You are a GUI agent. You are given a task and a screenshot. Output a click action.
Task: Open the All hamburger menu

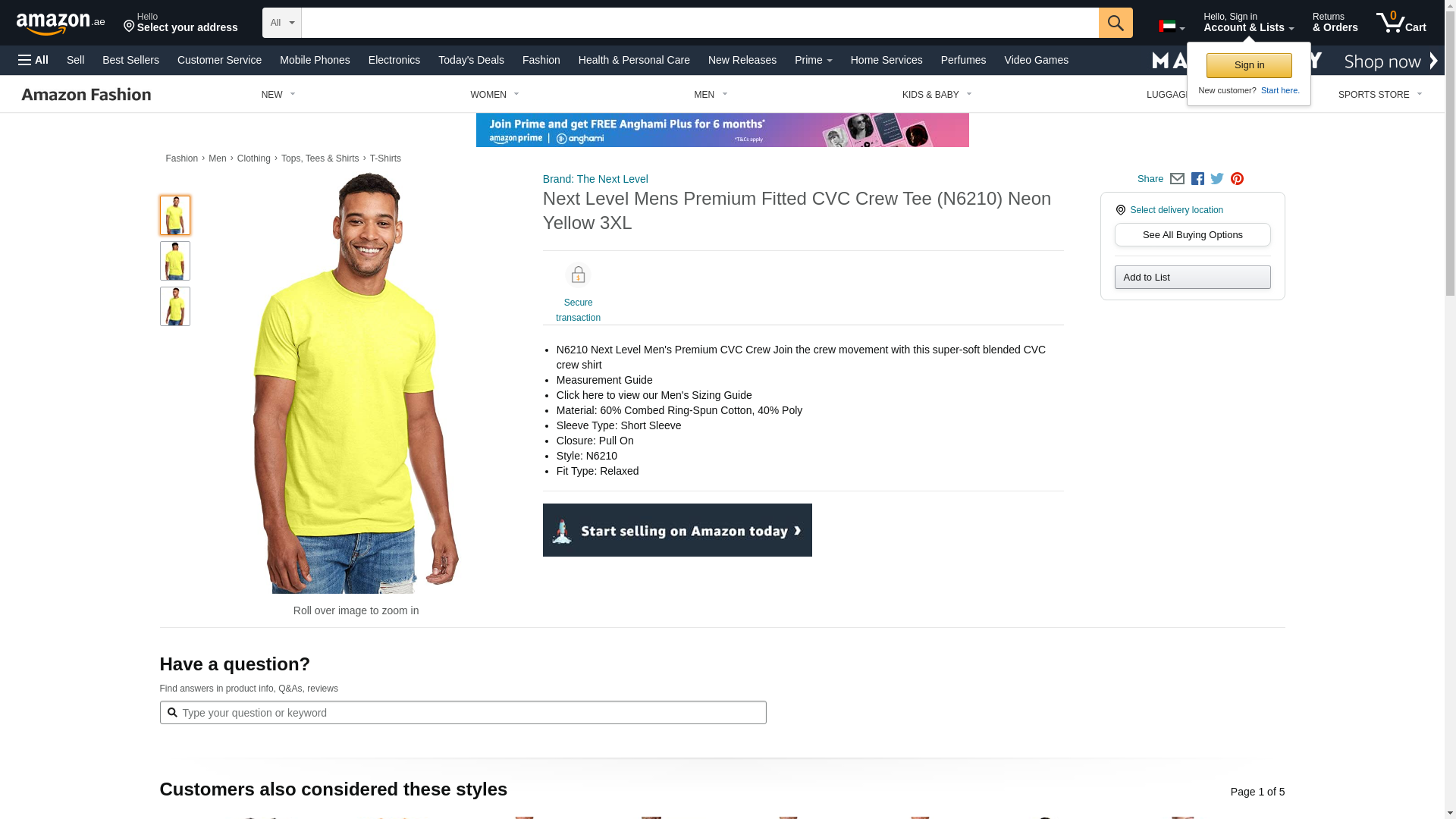(x=33, y=60)
